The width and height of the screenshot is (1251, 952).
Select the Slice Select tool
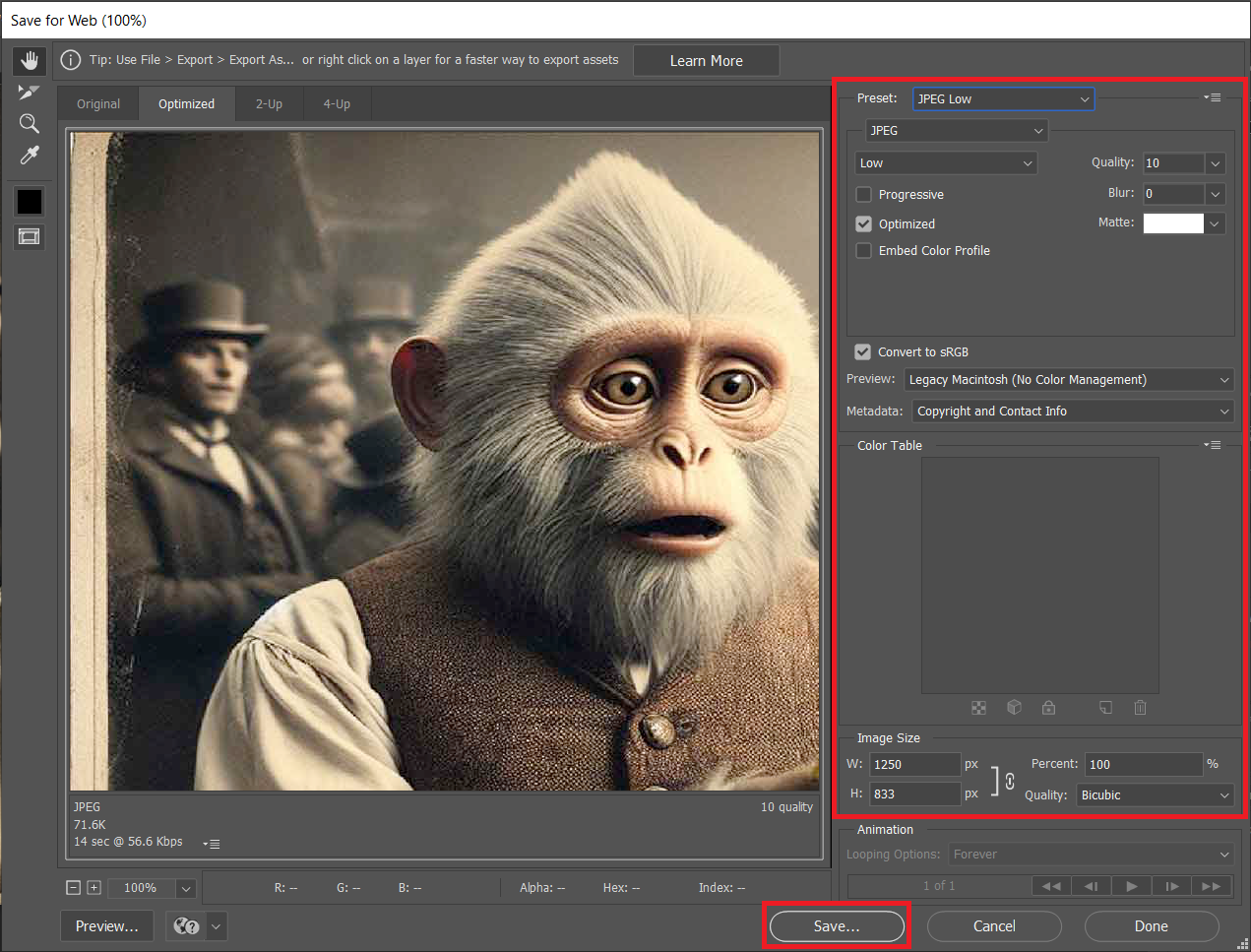pos(29,92)
